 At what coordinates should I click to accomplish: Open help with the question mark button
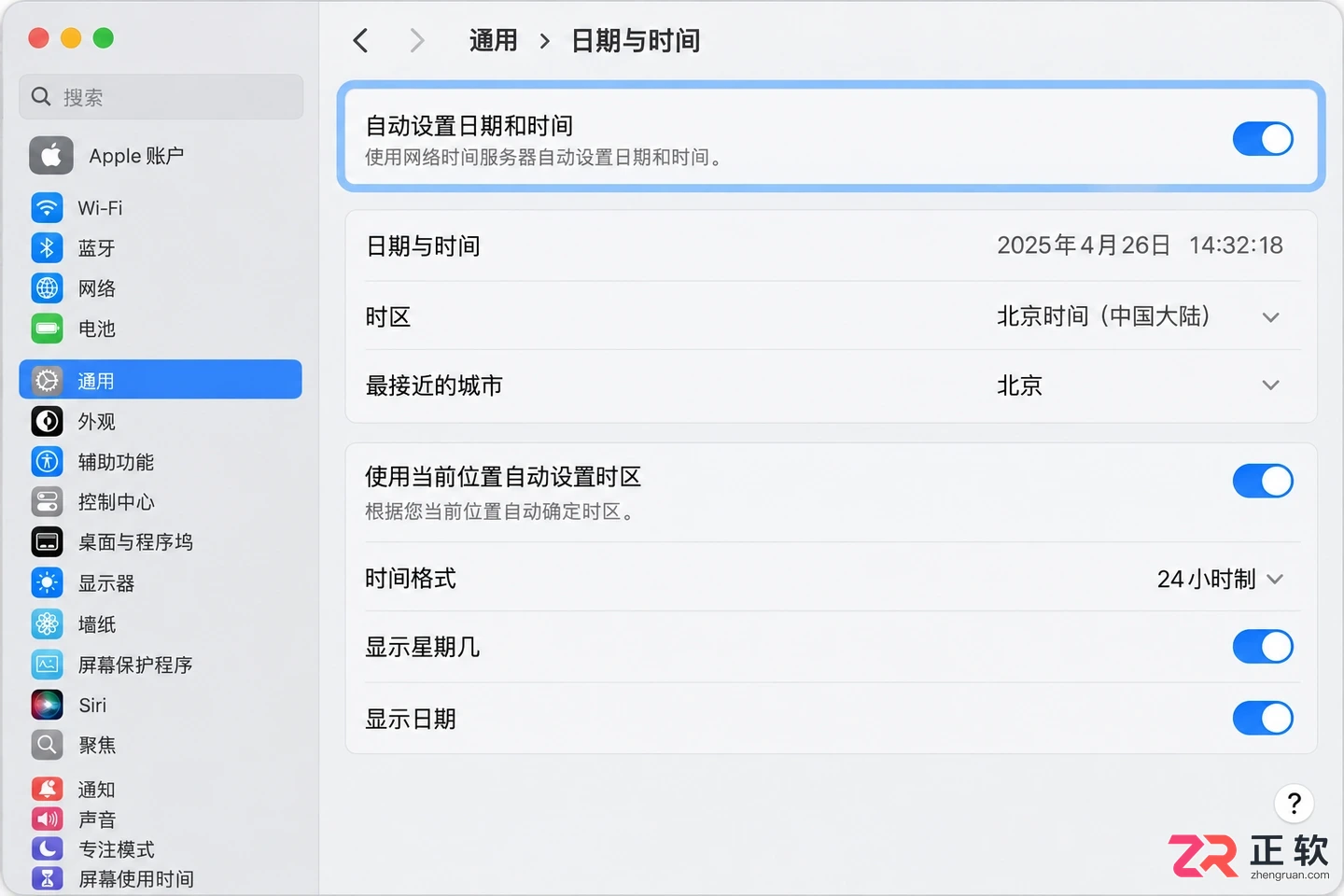(x=1294, y=803)
